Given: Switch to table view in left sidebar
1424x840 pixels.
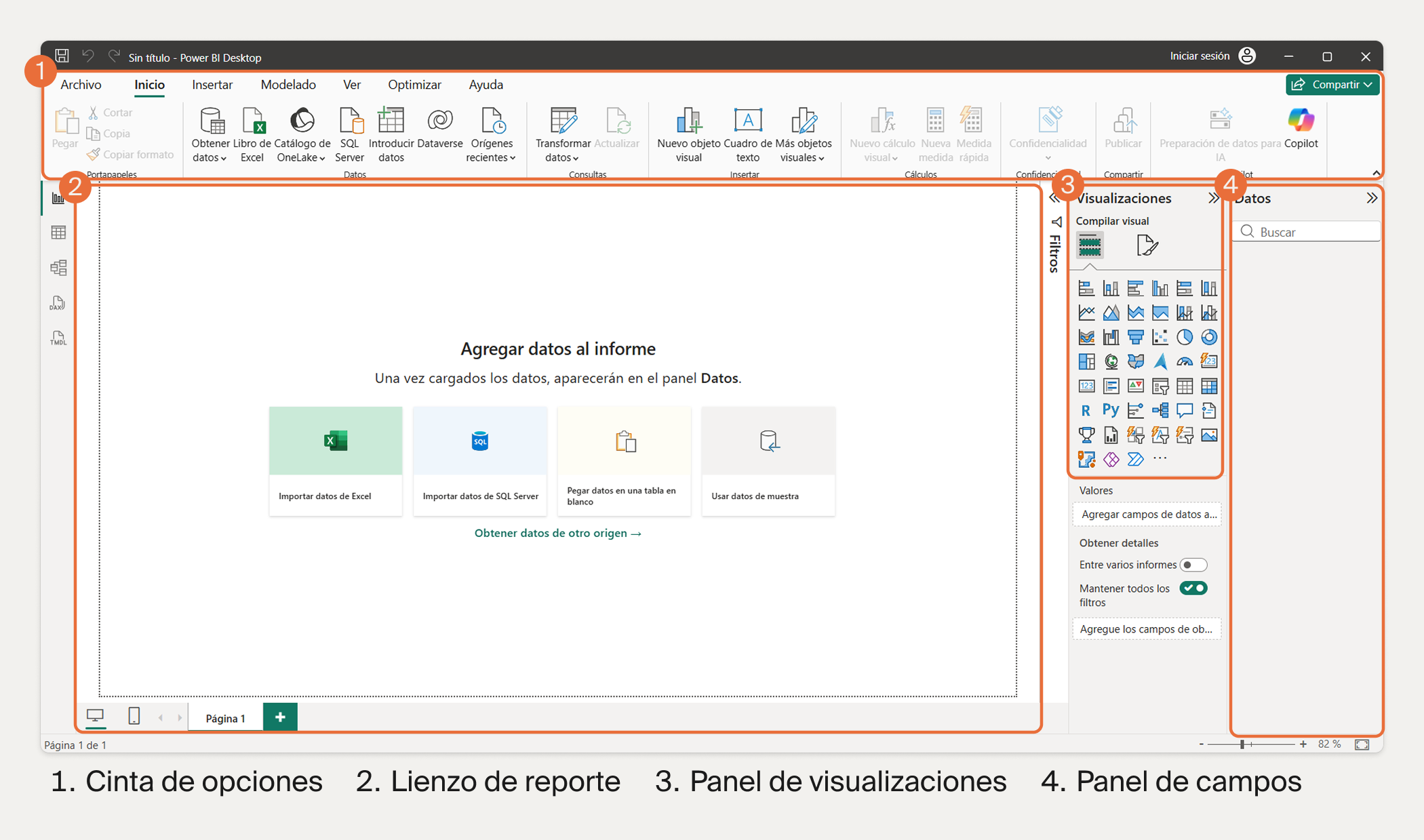Looking at the screenshot, I should coord(58,233).
